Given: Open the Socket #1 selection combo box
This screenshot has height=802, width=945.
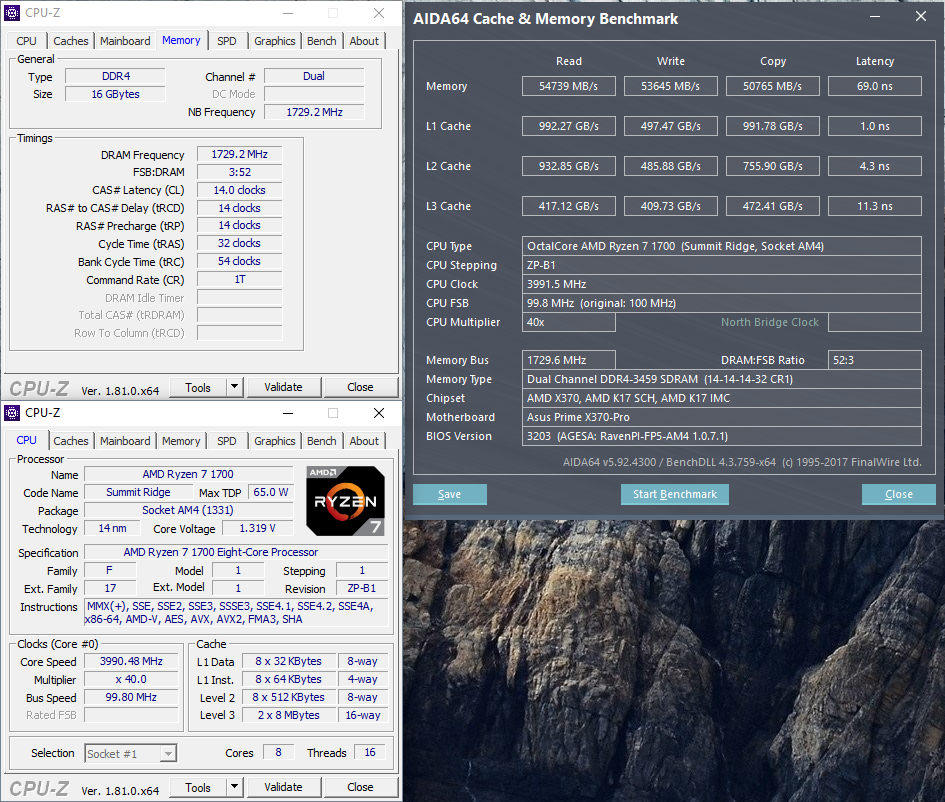Looking at the screenshot, I should [x=130, y=753].
